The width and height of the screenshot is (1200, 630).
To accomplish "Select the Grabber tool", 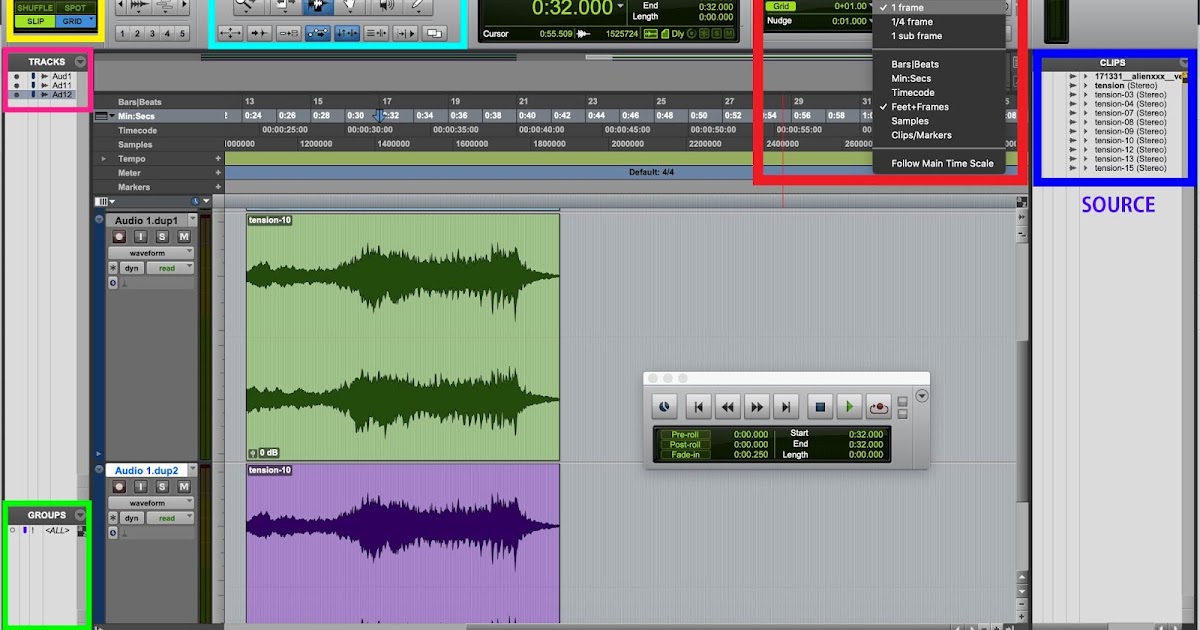I will tap(350, 6).
